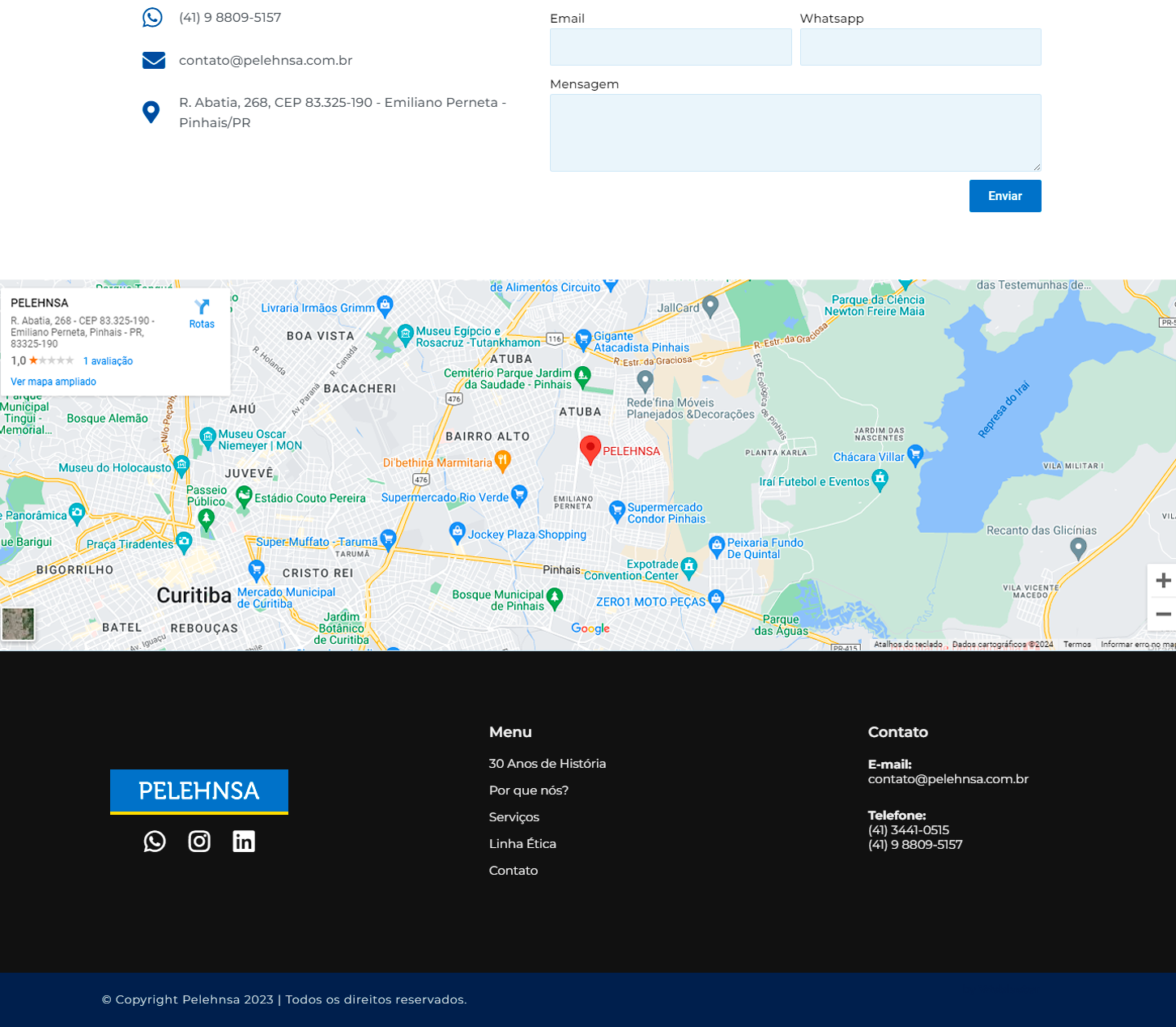Focus the Whatsapp input field
This screenshot has width=1176, height=1027.
coord(920,47)
